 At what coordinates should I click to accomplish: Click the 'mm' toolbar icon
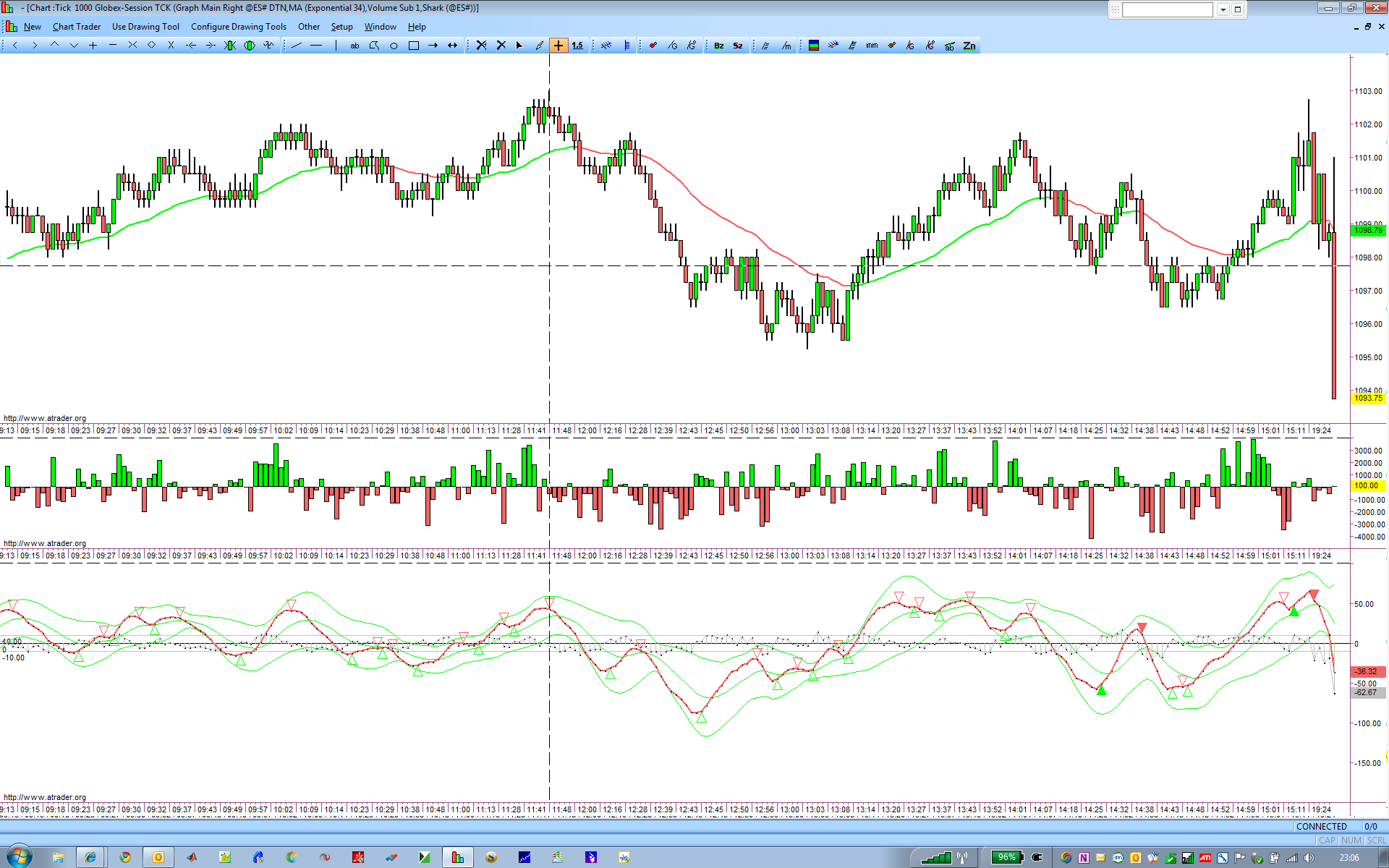tap(872, 46)
